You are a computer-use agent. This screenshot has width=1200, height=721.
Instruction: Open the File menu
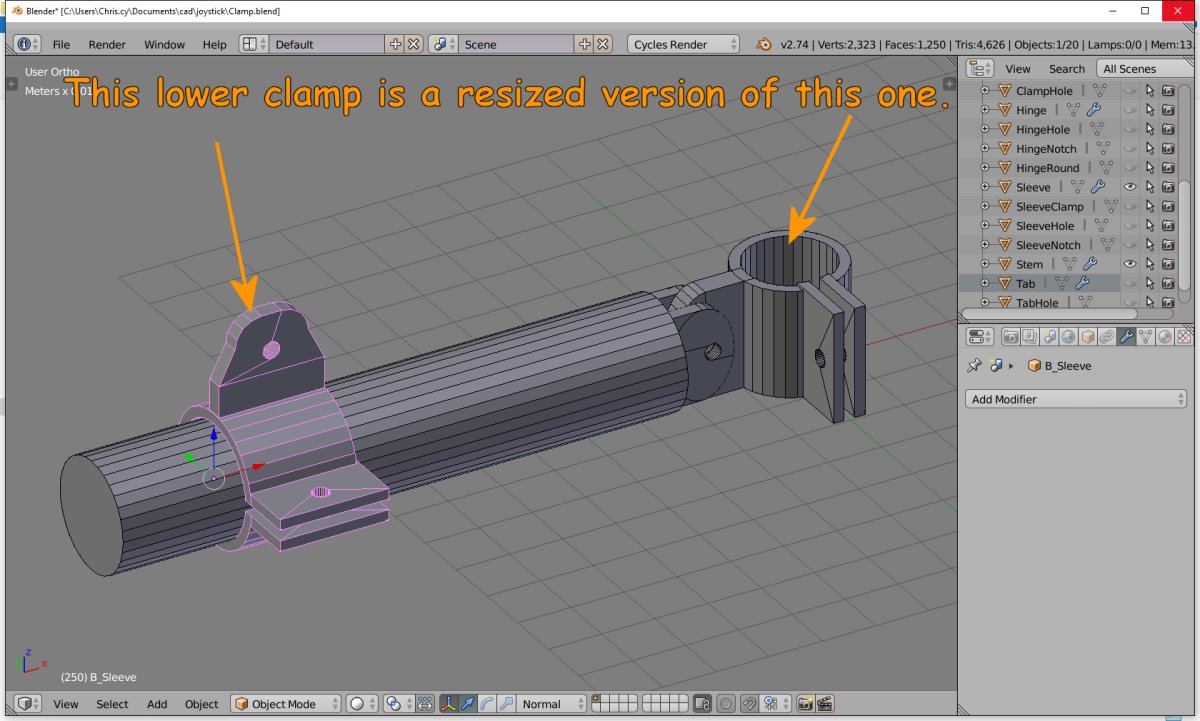point(61,44)
